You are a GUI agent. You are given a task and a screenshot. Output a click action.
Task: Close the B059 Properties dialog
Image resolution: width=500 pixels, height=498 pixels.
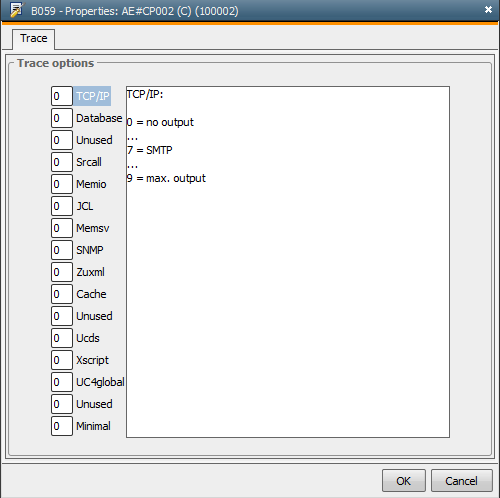pyautogui.click(x=488, y=10)
